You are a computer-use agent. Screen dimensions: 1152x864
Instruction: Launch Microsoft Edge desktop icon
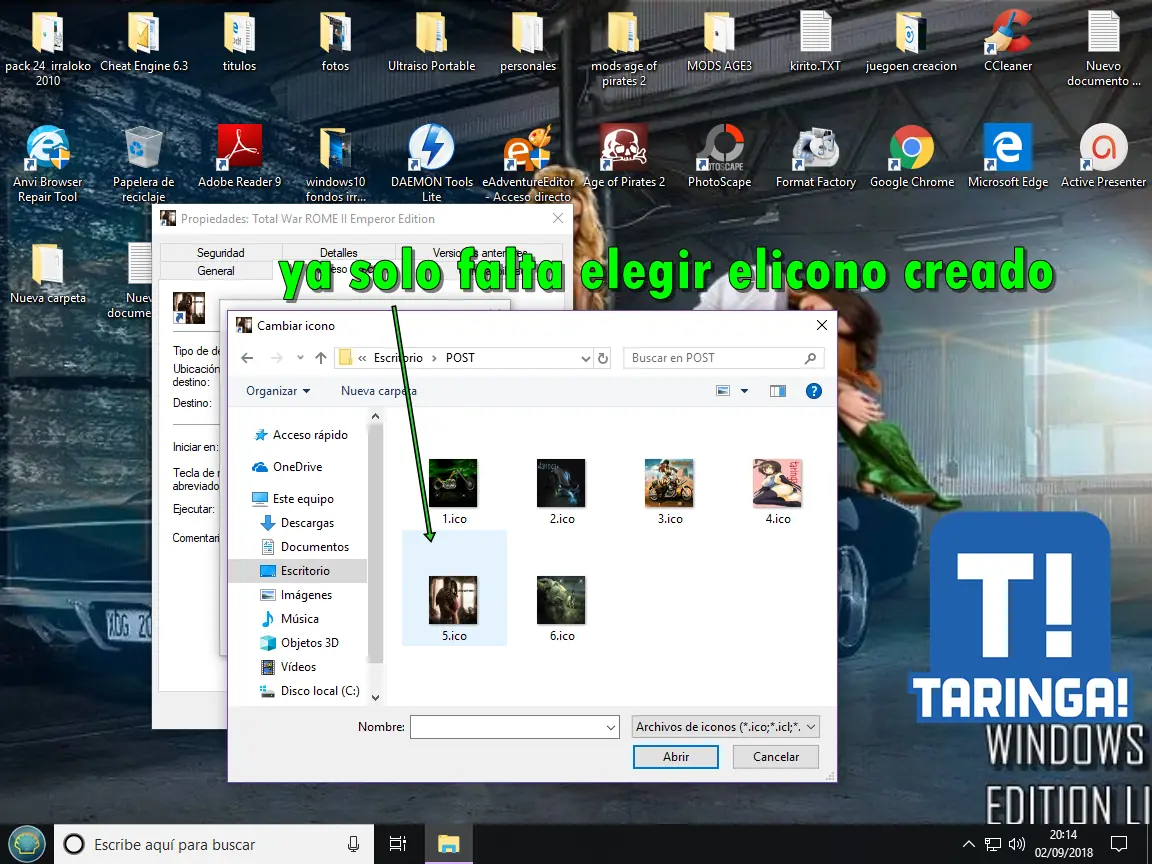pos(1008,156)
